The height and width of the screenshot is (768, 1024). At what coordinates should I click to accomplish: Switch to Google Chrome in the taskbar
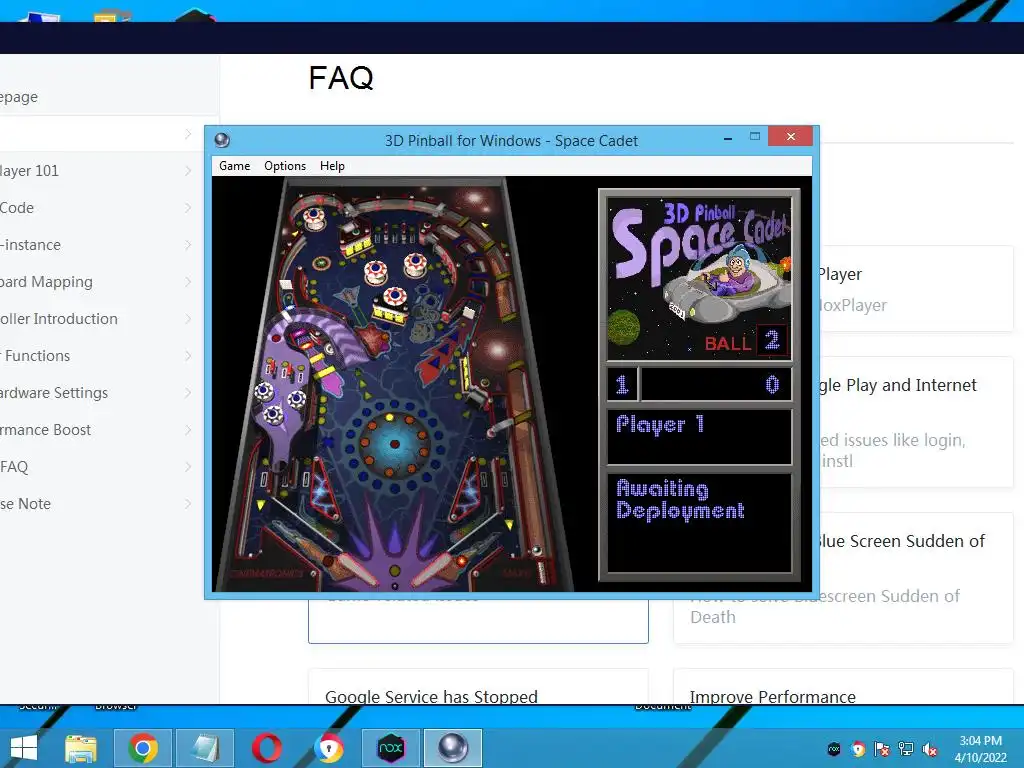coord(143,748)
